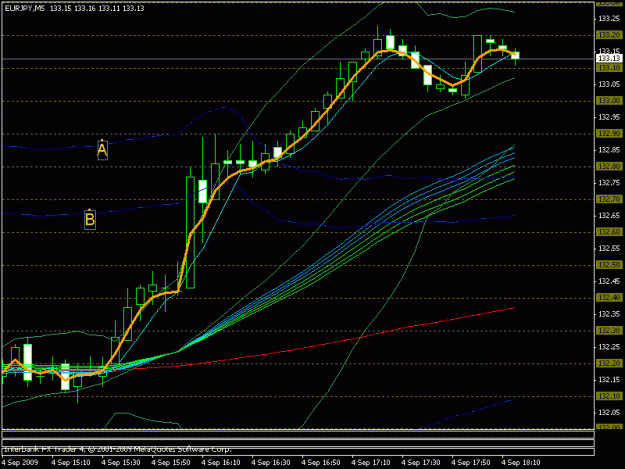Click the highlighted 132.30 price level label
The image size is (625, 469).
tap(609, 330)
